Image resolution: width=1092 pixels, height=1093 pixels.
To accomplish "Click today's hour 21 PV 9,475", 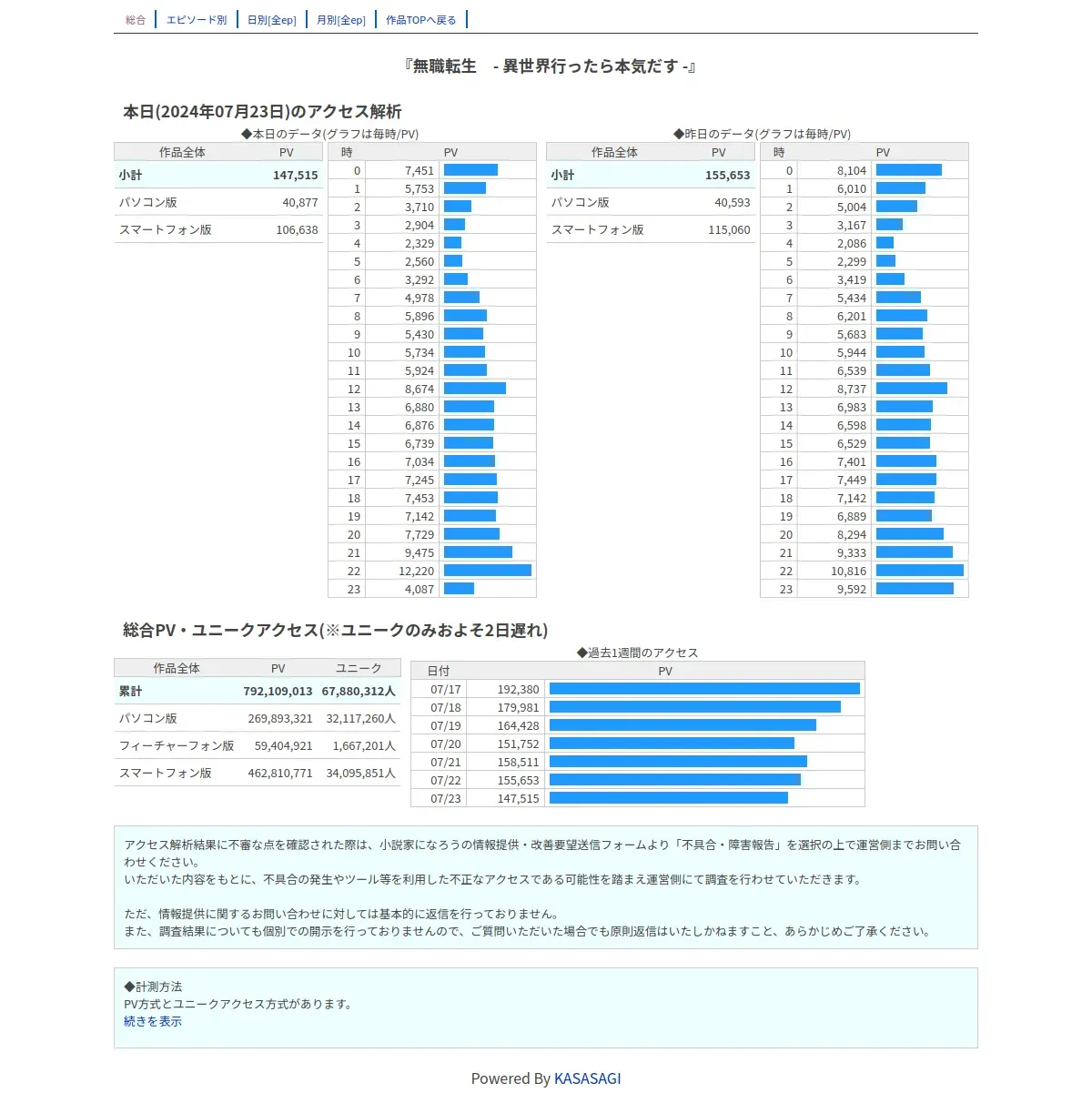I will coord(420,553).
